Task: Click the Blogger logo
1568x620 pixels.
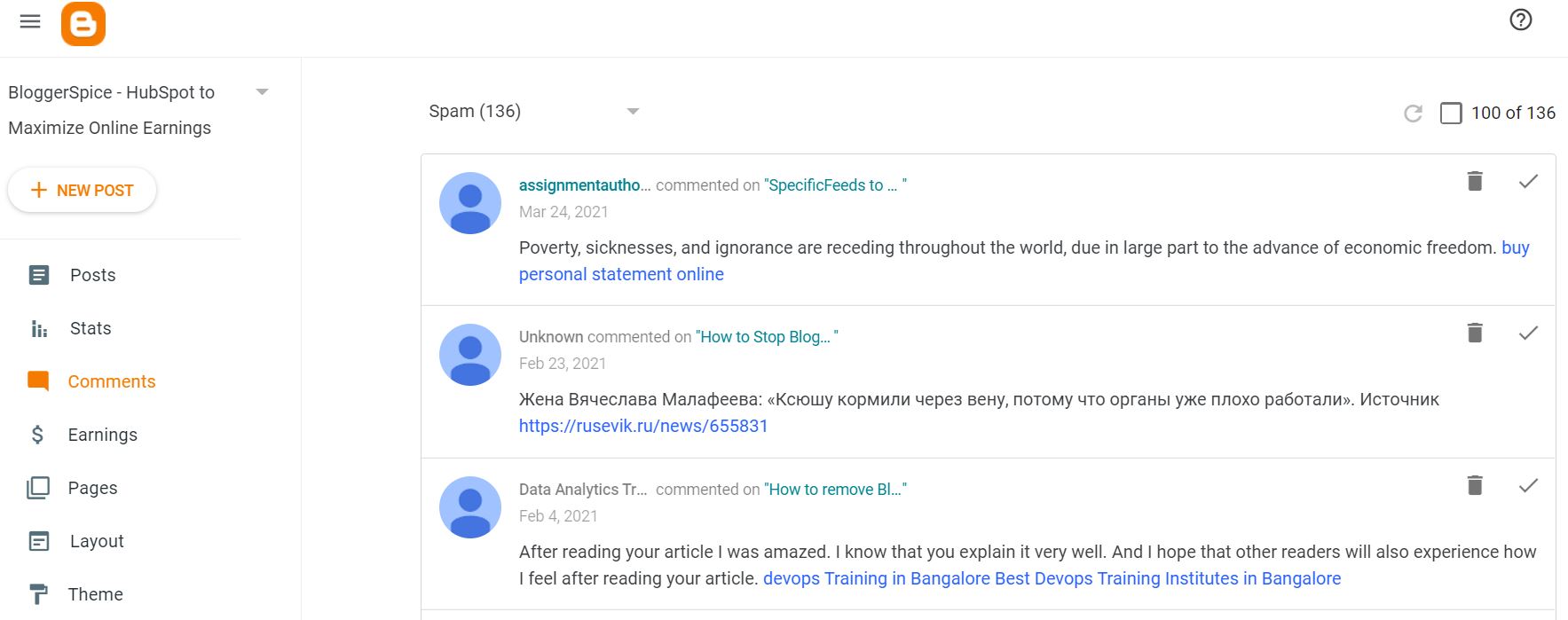Action: pyautogui.click(x=83, y=24)
